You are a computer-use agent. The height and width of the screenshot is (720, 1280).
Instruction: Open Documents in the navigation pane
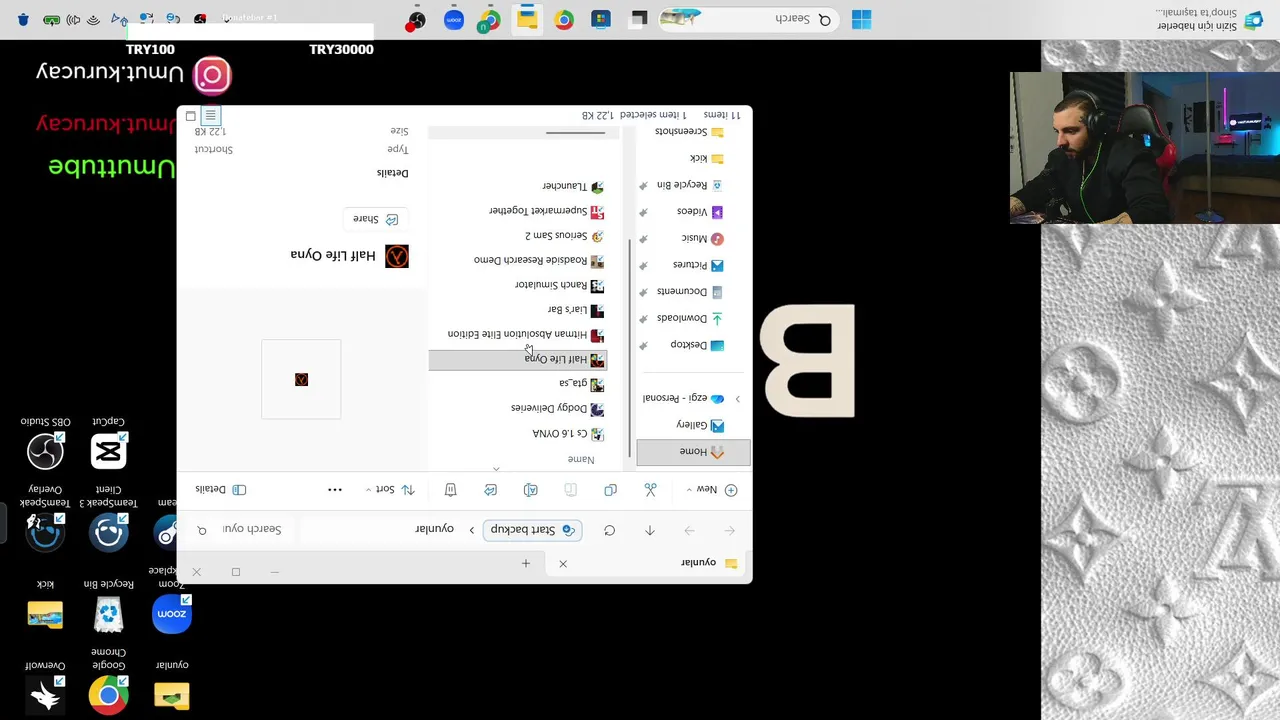pos(690,292)
